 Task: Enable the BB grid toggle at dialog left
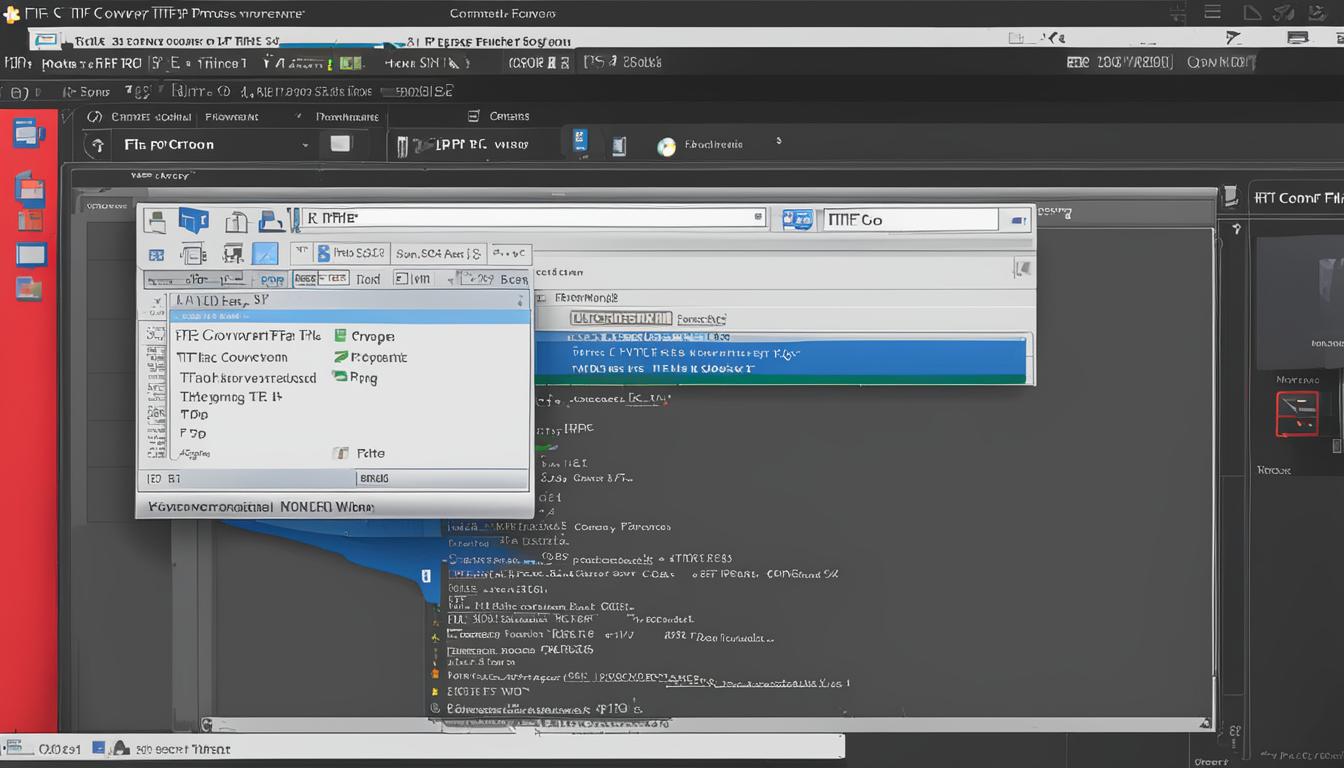[155, 254]
